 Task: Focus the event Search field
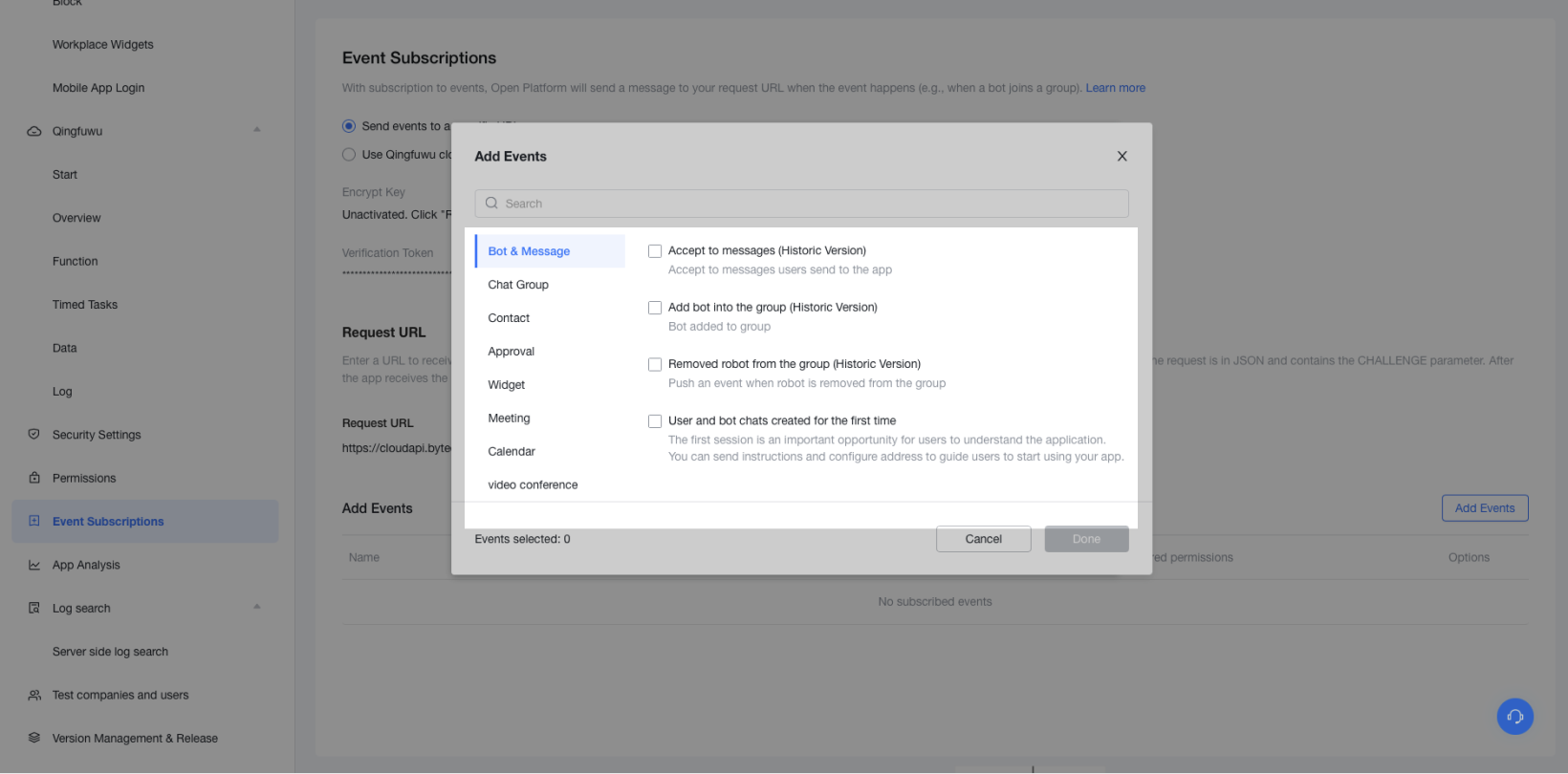(801, 204)
